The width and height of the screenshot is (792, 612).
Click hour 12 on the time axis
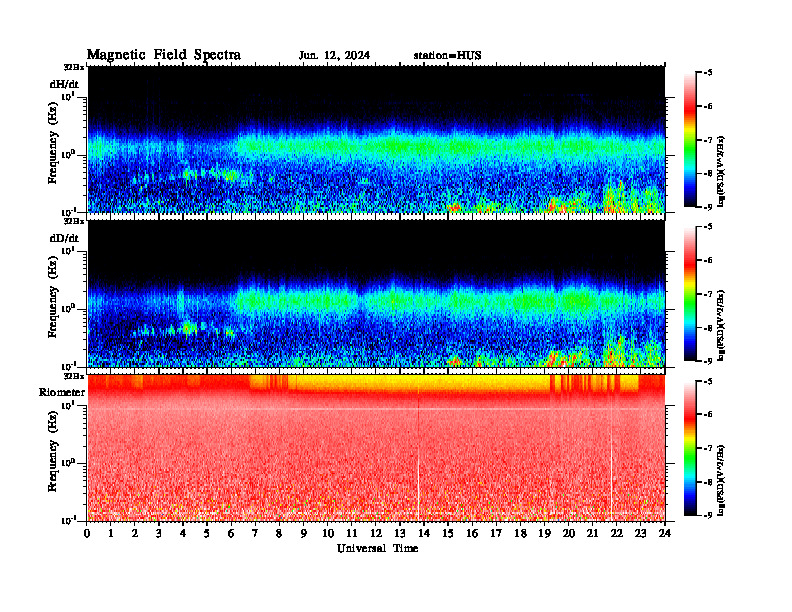[x=376, y=534]
